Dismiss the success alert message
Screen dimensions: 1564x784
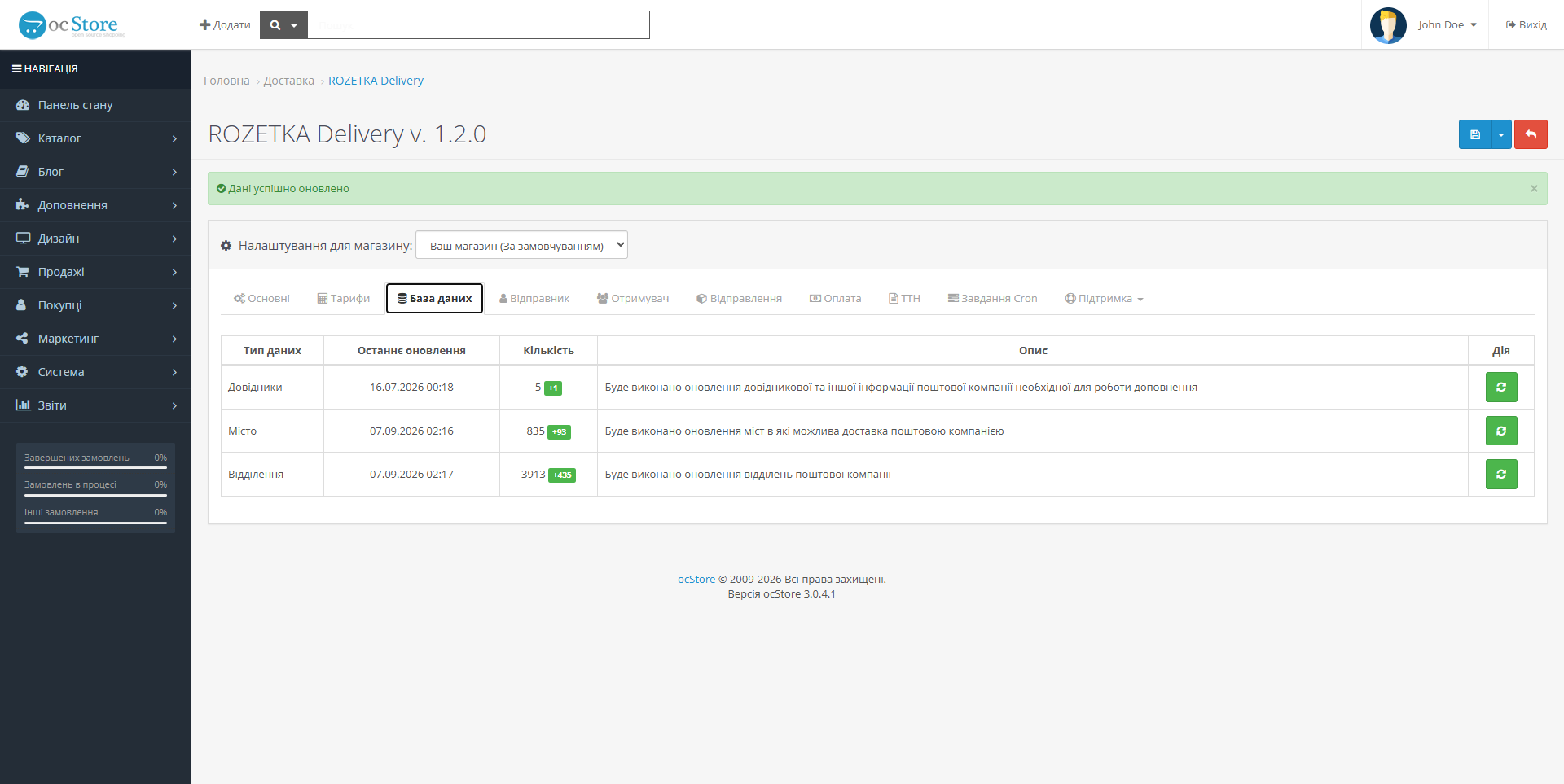pyautogui.click(x=1534, y=188)
